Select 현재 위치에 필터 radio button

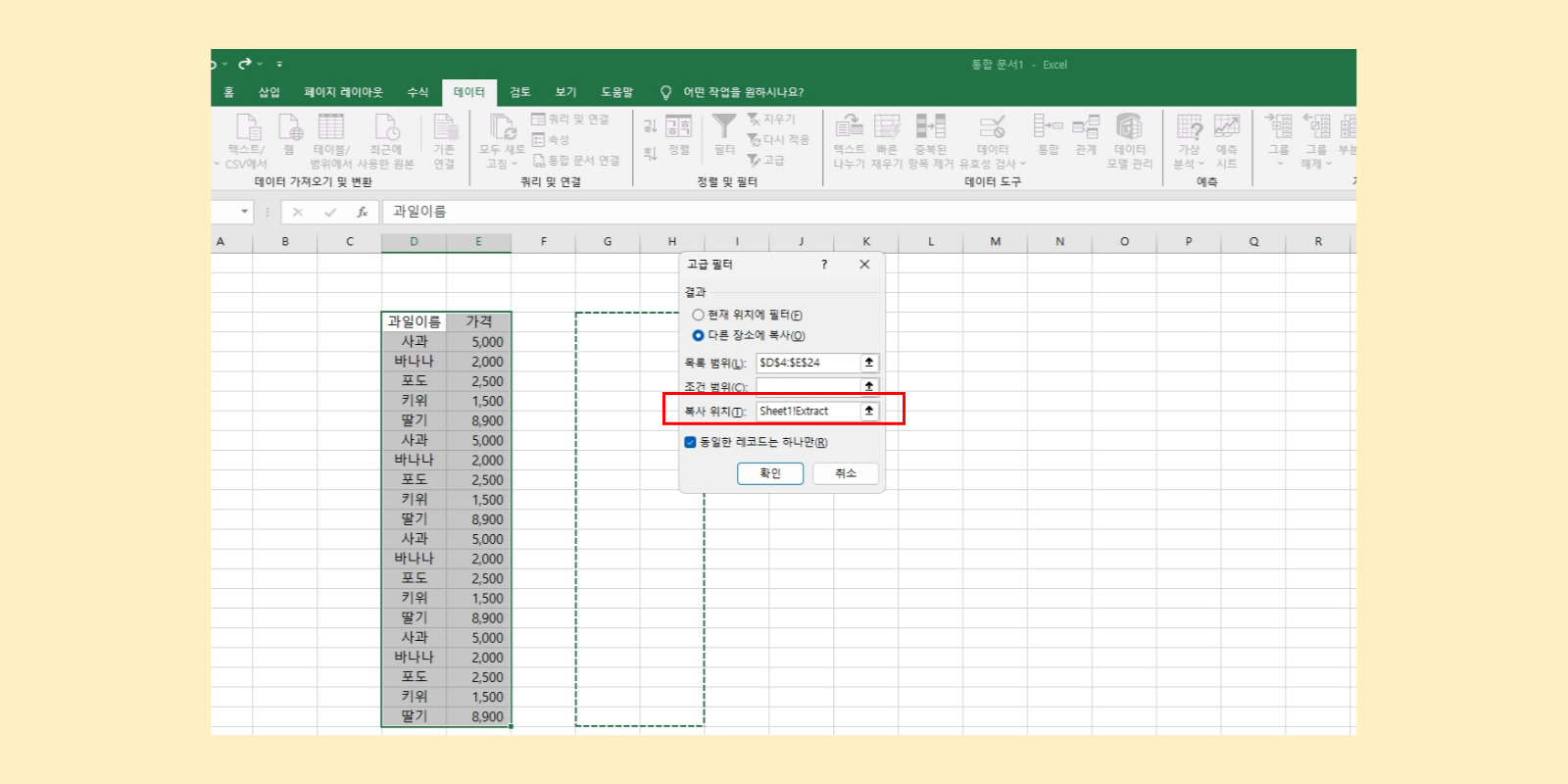698,316
